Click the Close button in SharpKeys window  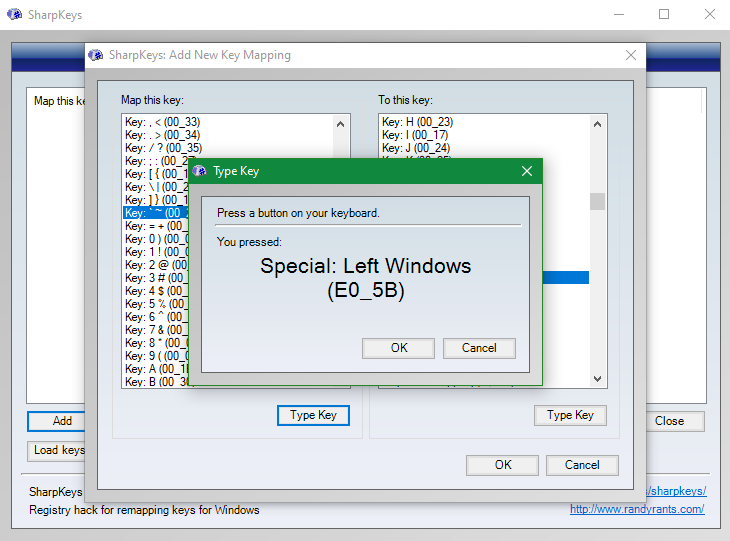pyautogui.click(x=675, y=421)
